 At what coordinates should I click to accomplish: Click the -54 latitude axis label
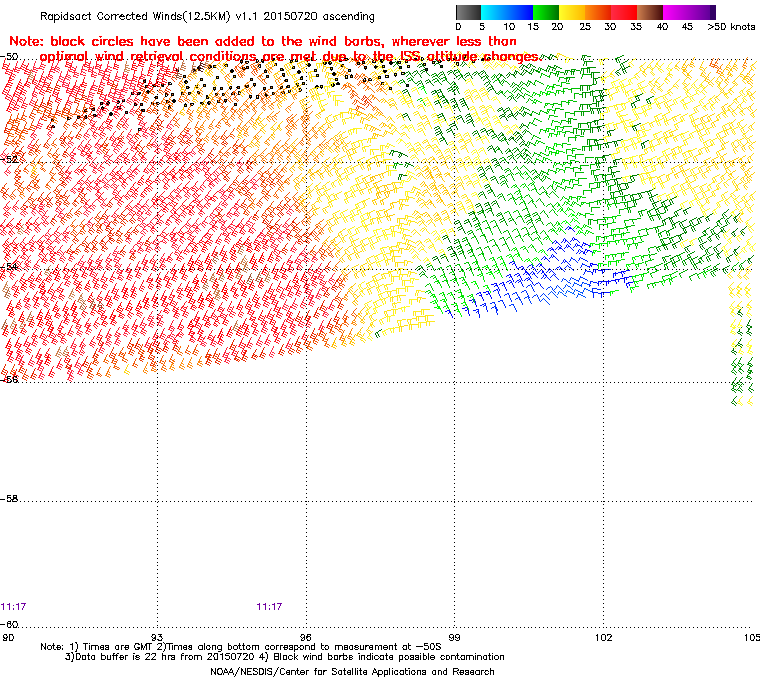9,267
